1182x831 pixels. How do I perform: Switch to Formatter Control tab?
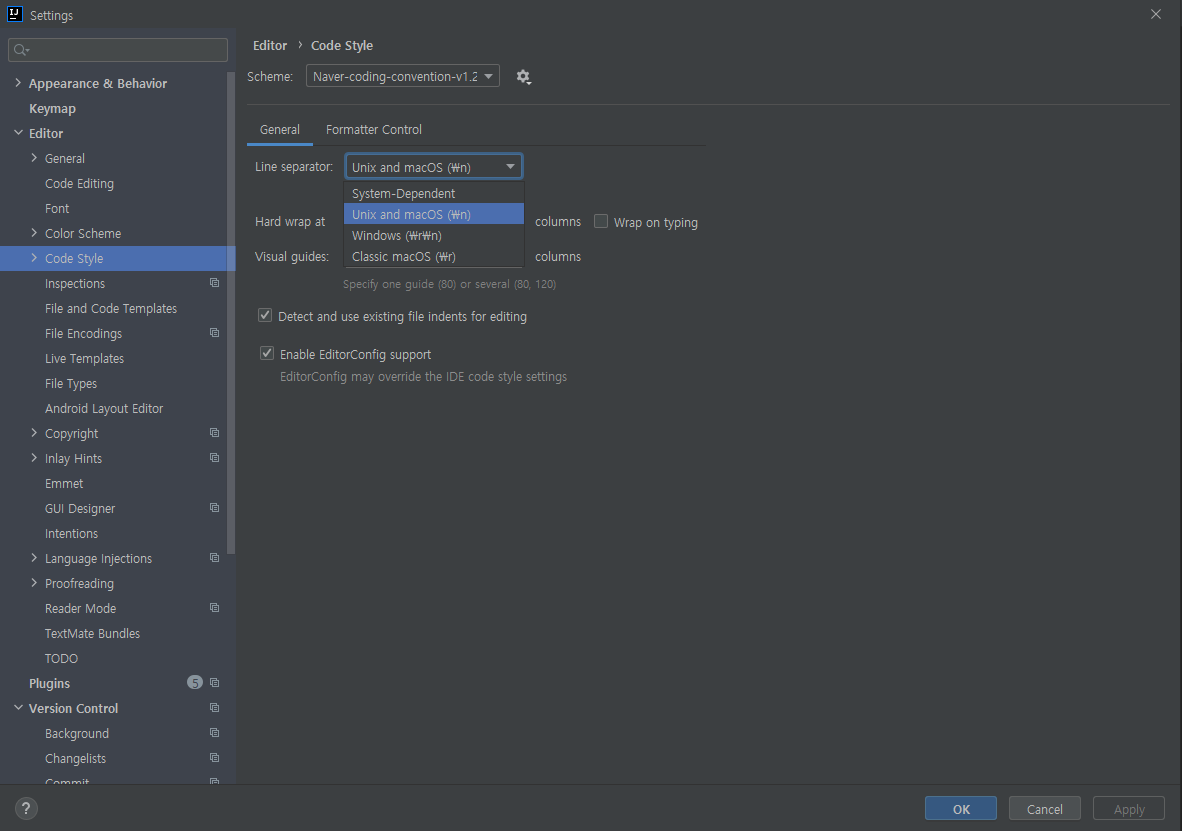click(374, 130)
